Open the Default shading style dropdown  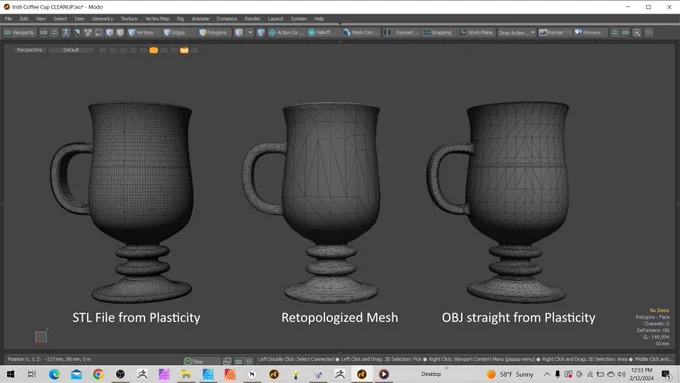(71, 50)
